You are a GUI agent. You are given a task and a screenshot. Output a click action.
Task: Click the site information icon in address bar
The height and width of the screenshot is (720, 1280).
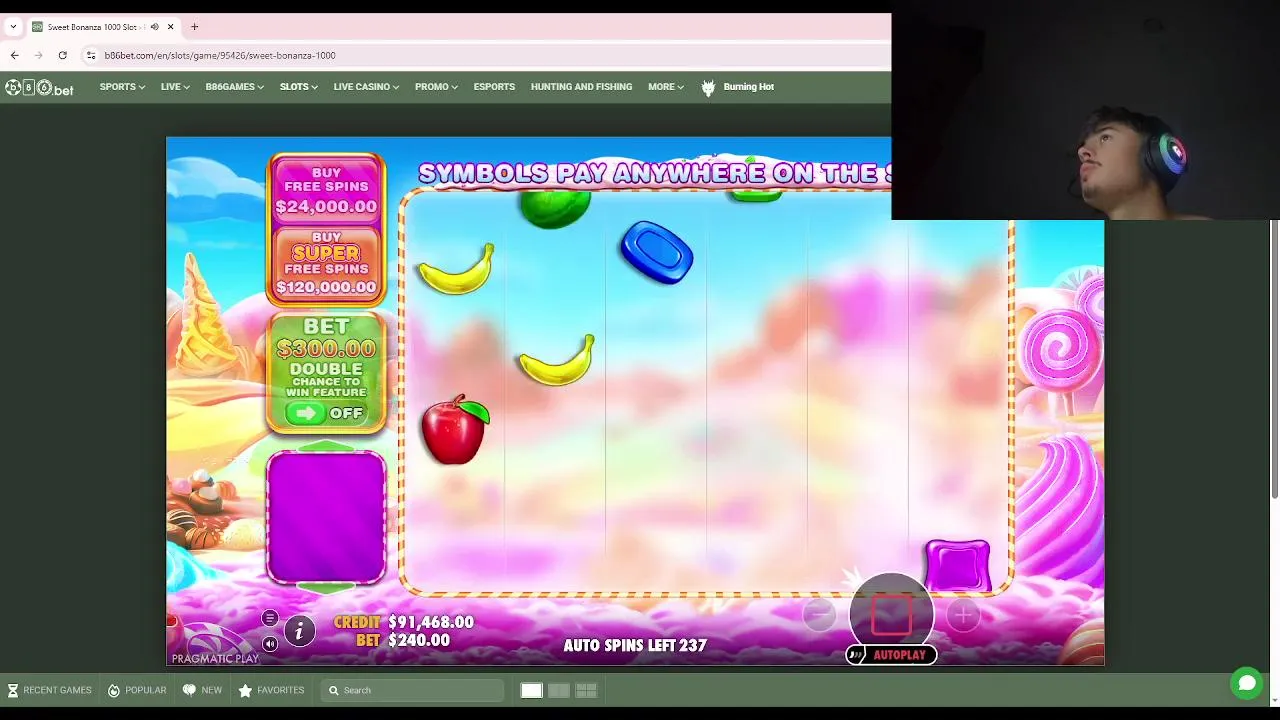tap(91, 55)
